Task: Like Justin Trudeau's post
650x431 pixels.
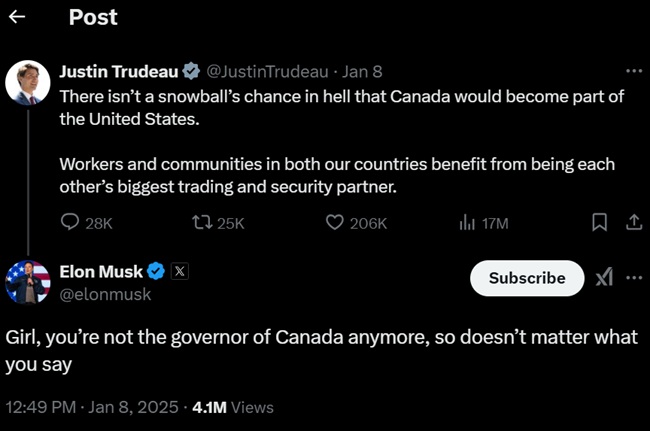Action: [x=336, y=223]
